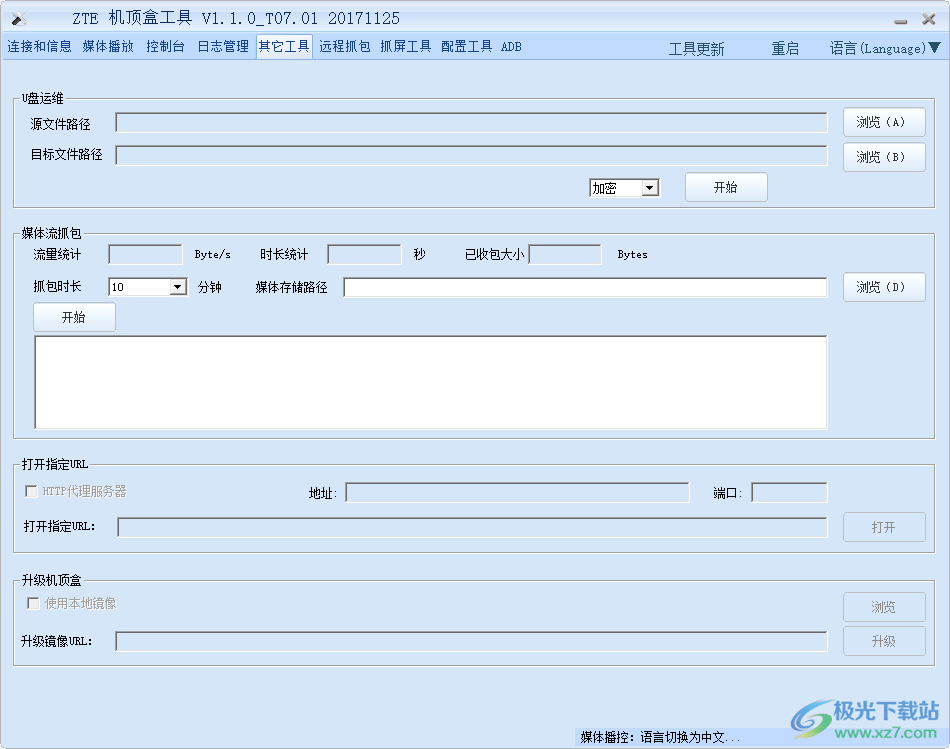
Task: Open the 语言(Language) dropdown menu
Action: 885,48
